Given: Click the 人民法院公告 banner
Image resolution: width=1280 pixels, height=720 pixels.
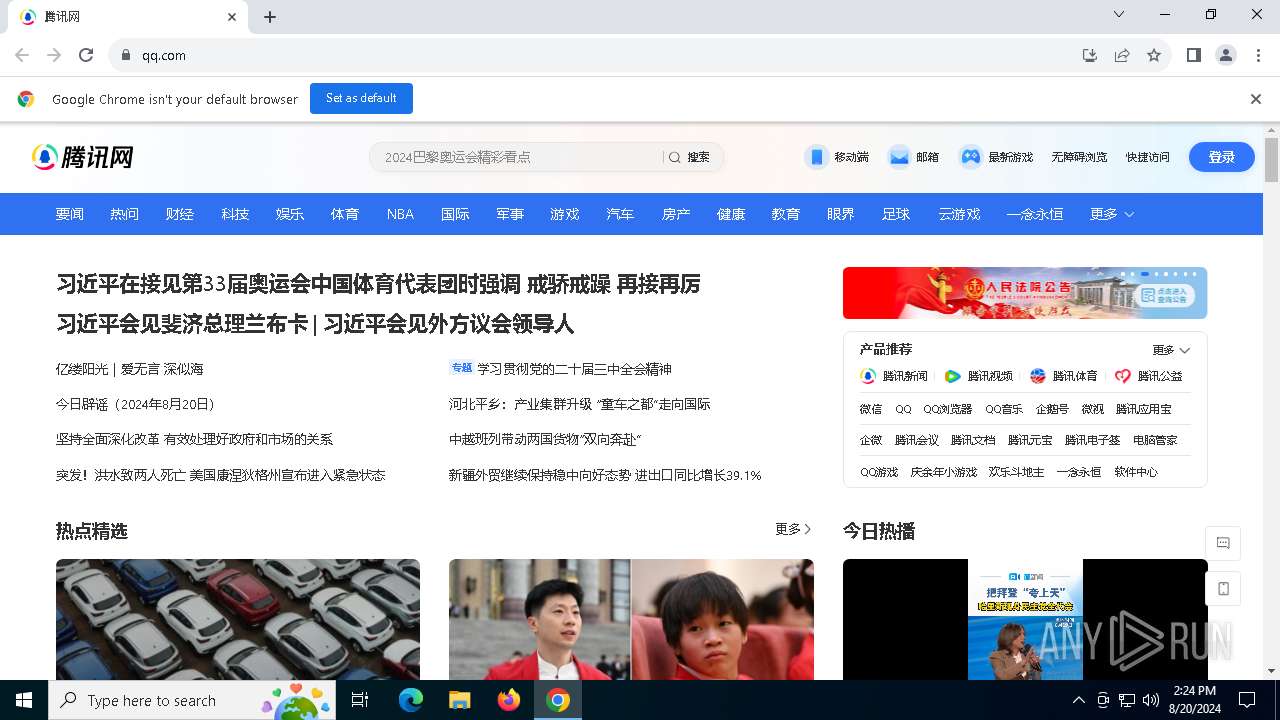Looking at the screenshot, I should click(x=1025, y=293).
